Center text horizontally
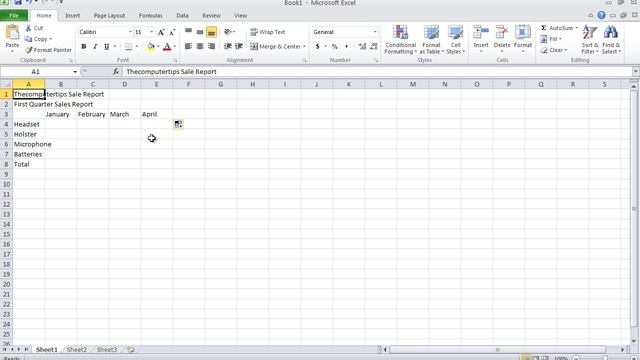640x360 pixels. (200, 47)
